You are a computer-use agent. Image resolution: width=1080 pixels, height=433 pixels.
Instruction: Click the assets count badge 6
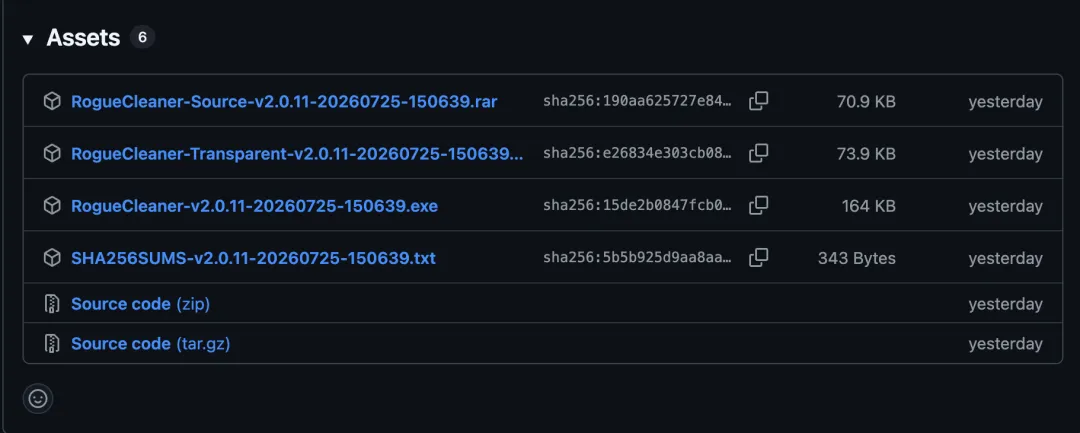(143, 37)
